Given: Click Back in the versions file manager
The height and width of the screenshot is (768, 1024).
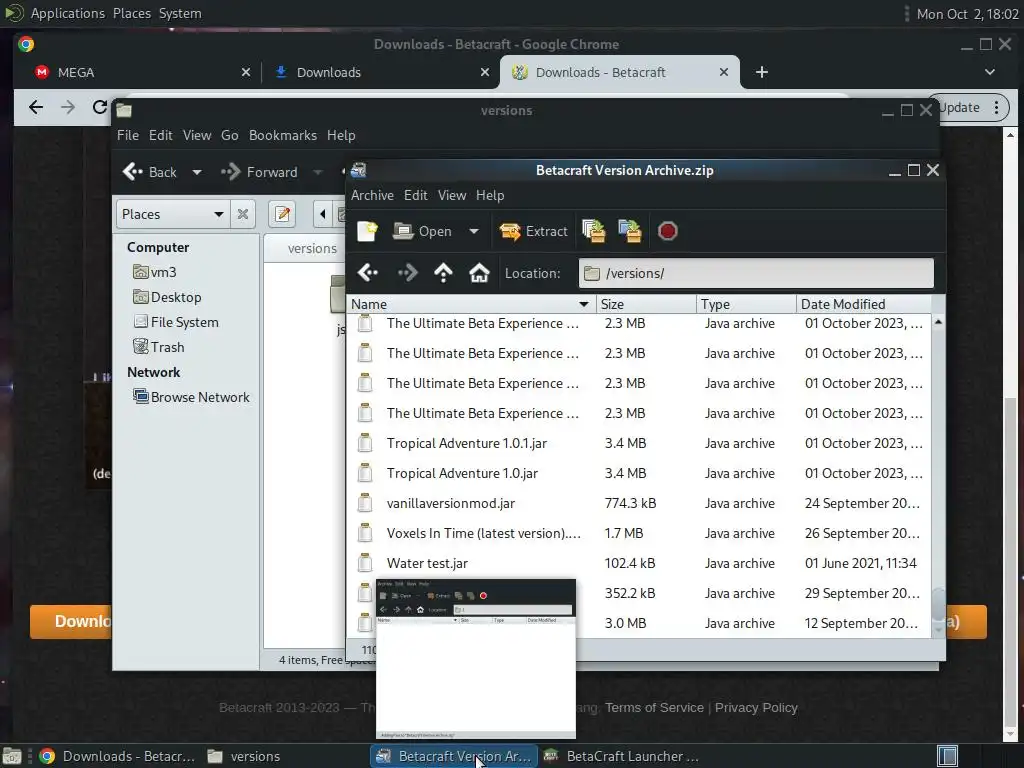Looking at the screenshot, I should point(150,172).
